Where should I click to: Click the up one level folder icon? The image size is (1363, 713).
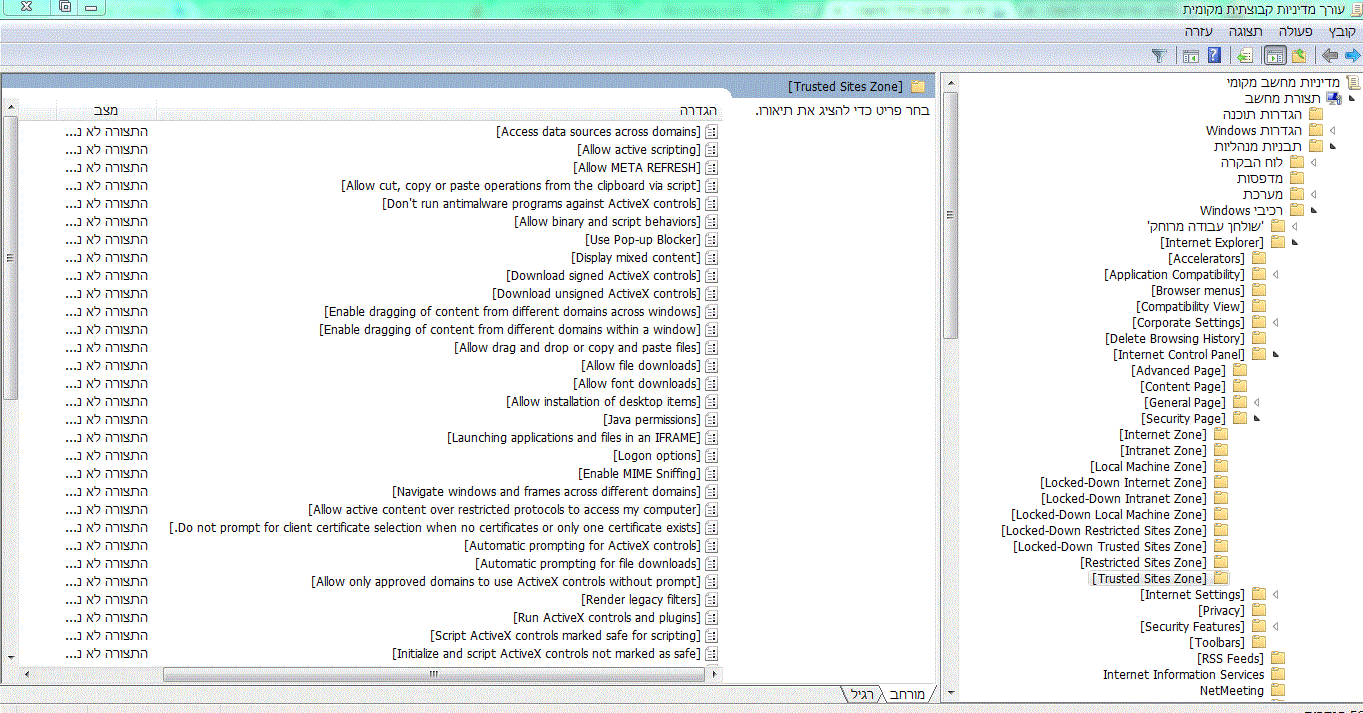point(1299,56)
